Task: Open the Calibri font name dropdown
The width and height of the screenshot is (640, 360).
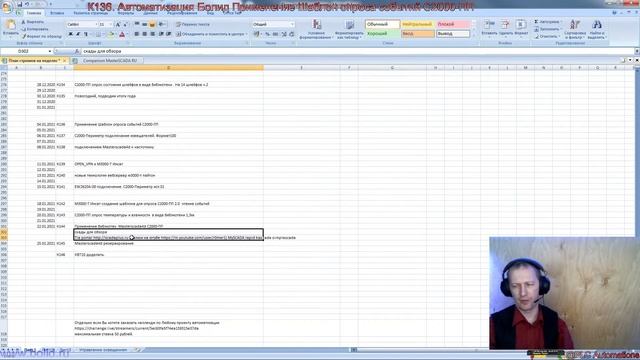Action: point(96,24)
